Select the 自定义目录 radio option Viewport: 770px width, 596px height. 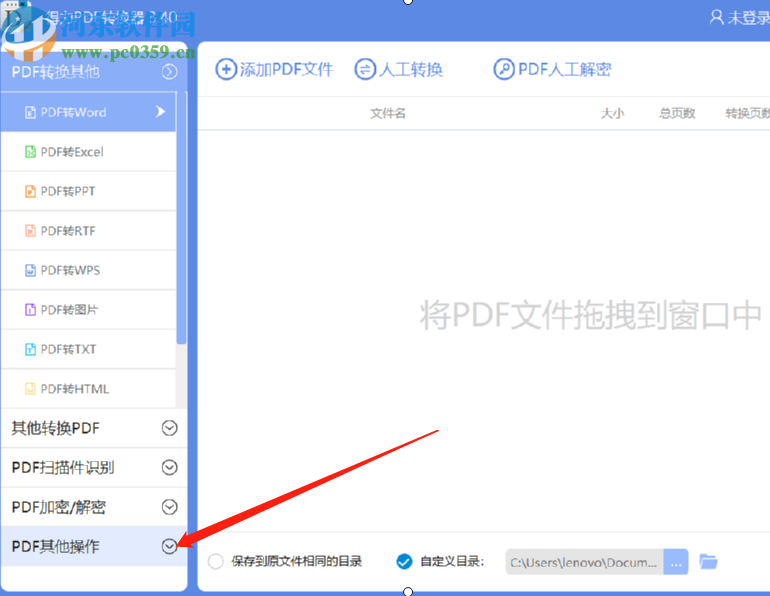(x=404, y=561)
